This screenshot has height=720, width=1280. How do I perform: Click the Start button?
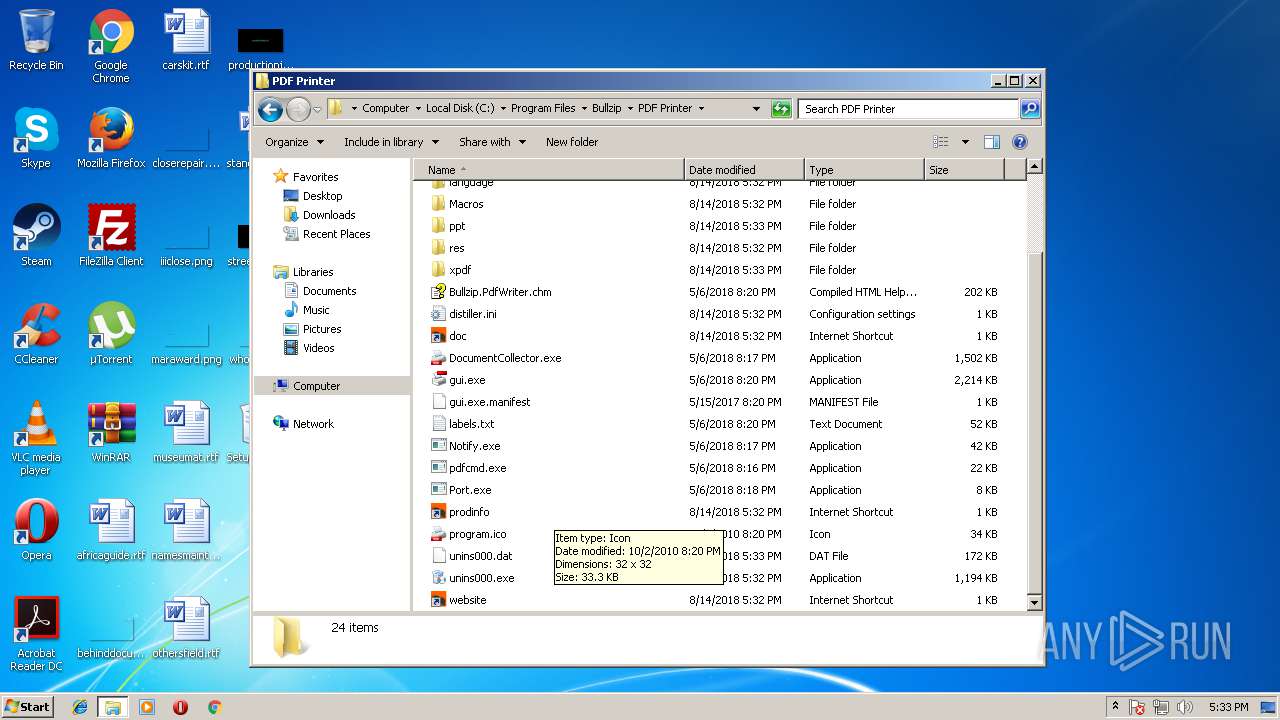27,707
